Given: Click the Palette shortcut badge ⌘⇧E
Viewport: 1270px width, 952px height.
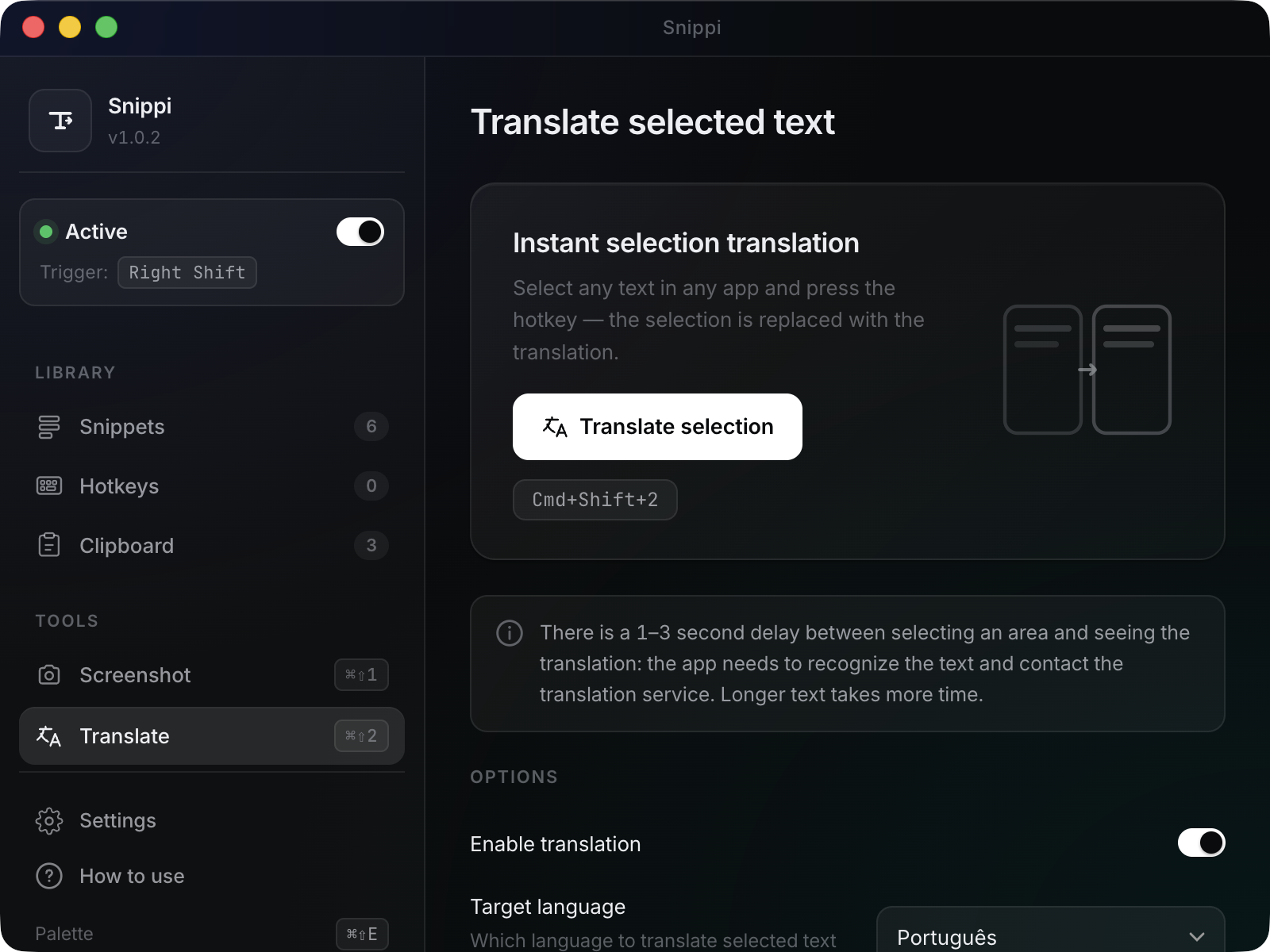Looking at the screenshot, I should (x=362, y=934).
